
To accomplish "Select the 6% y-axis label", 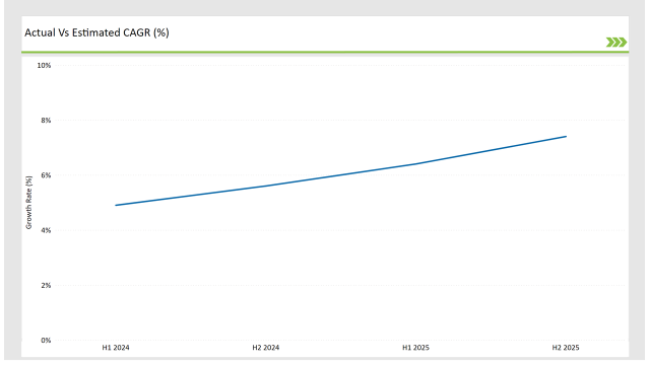I will click(46, 175).
